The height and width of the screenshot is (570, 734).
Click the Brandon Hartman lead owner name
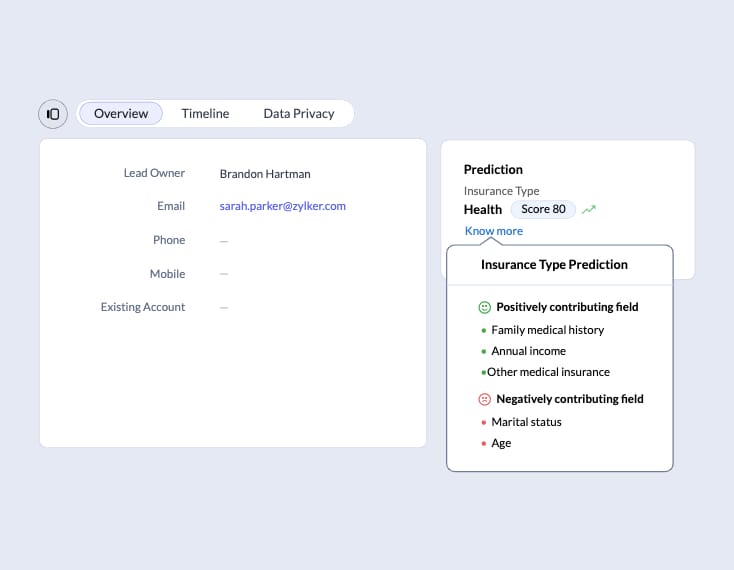point(264,173)
